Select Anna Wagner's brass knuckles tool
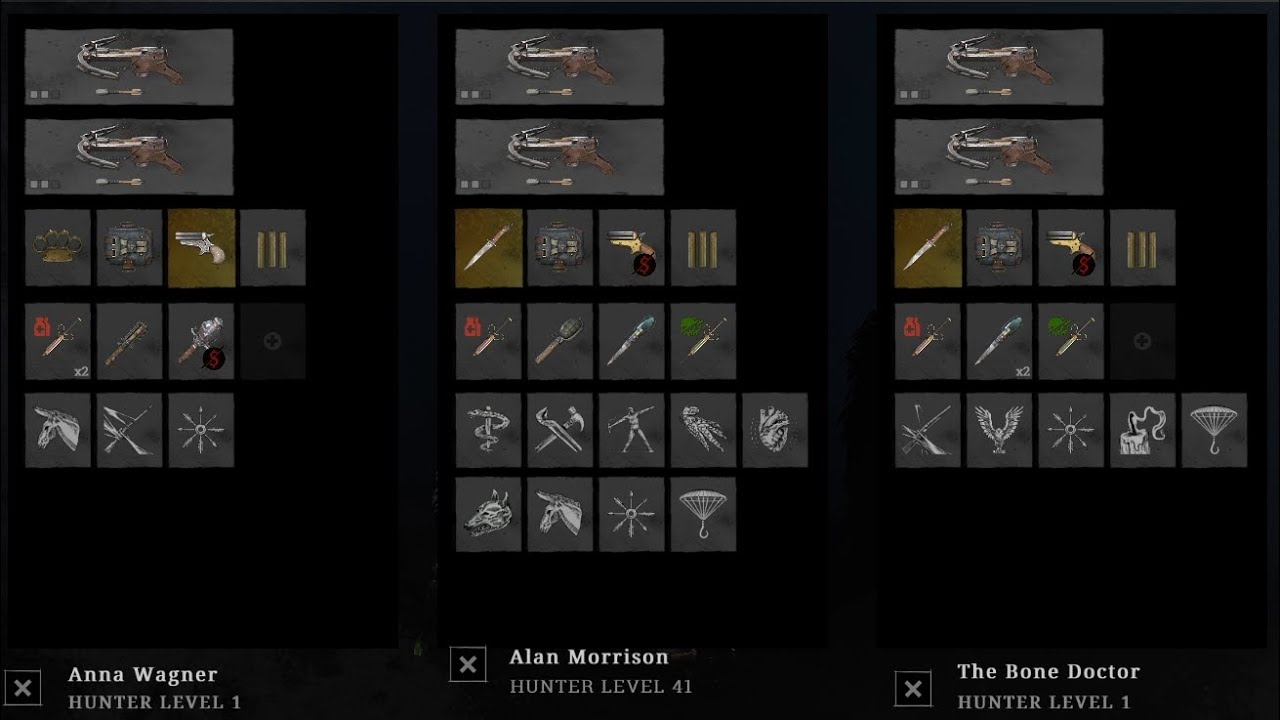Image resolution: width=1280 pixels, height=720 pixels. pos(58,248)
